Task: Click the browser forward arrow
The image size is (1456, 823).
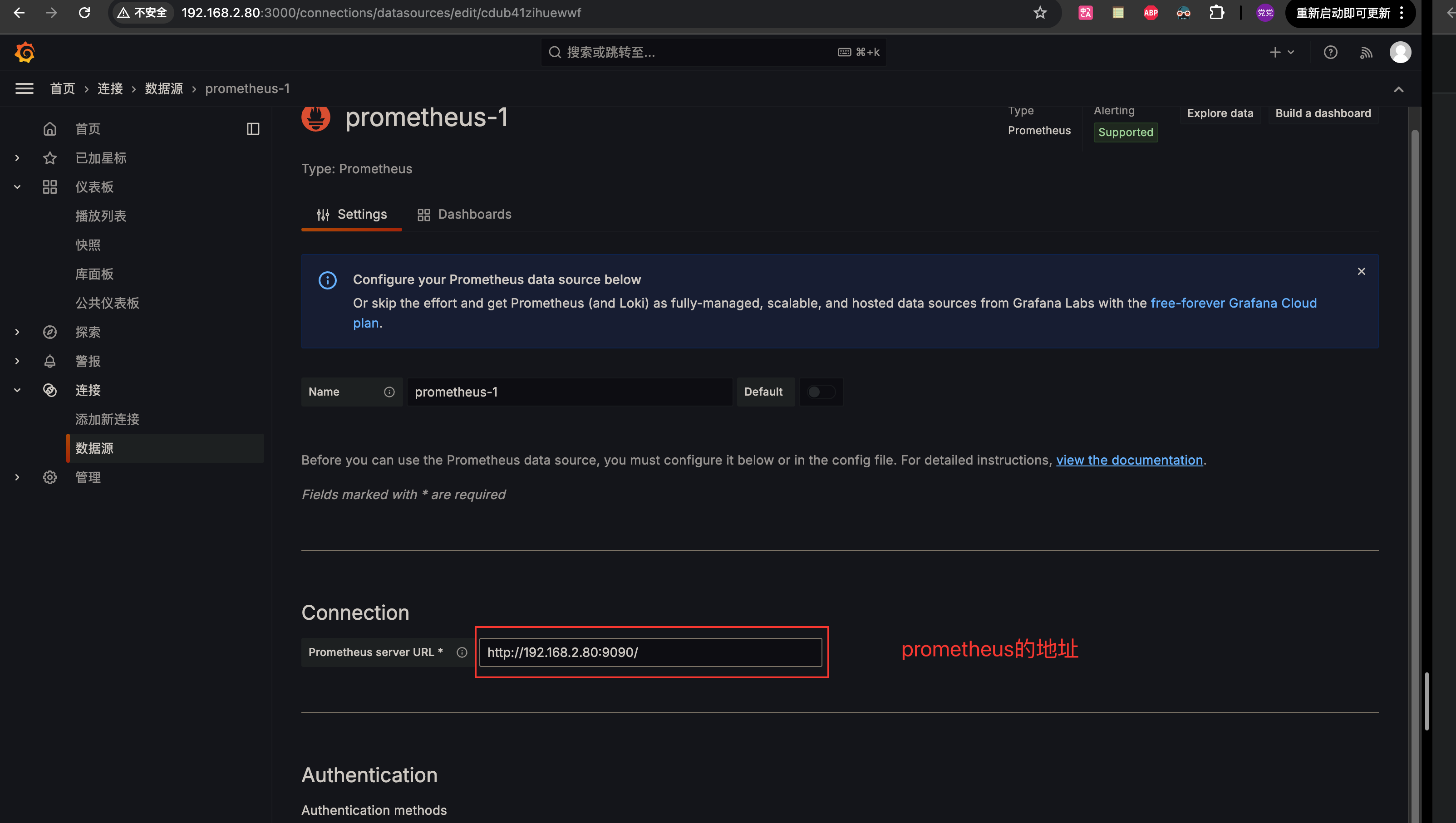Action: click(51, 12)
